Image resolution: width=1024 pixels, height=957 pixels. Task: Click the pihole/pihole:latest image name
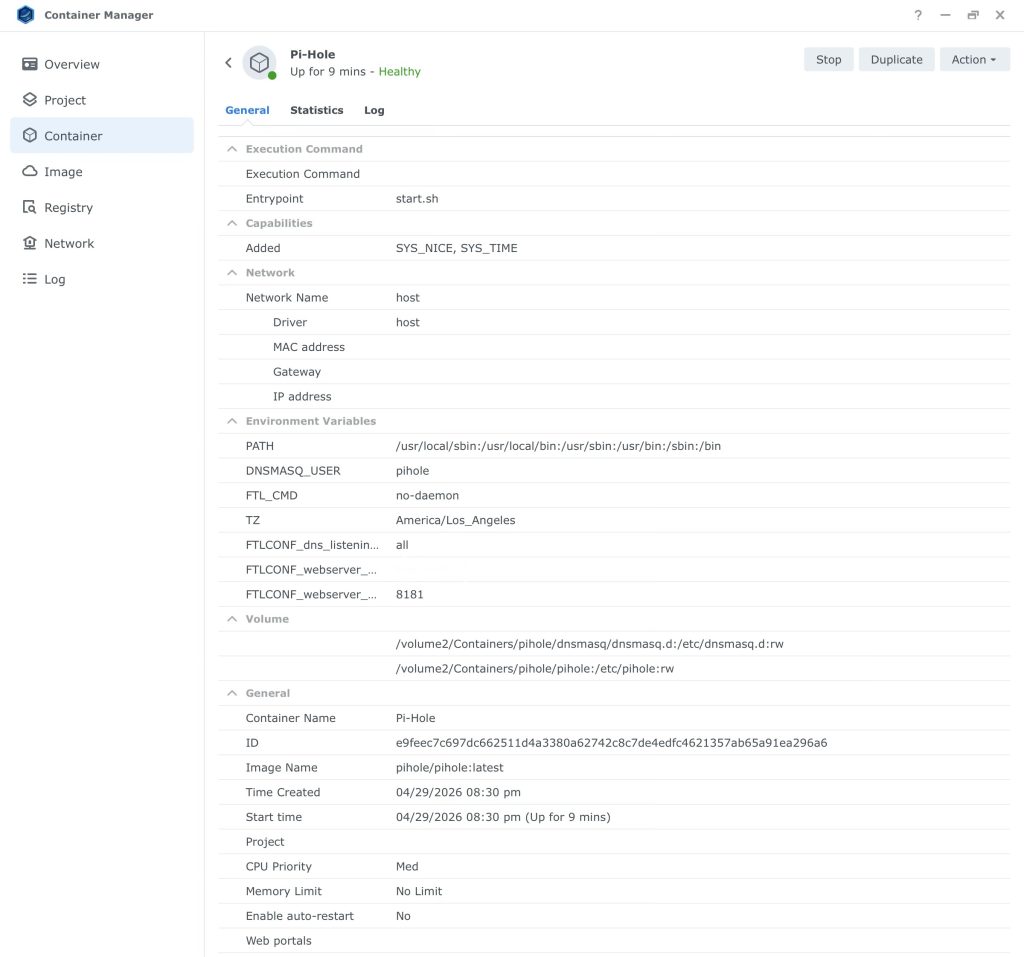coord(449,768)
